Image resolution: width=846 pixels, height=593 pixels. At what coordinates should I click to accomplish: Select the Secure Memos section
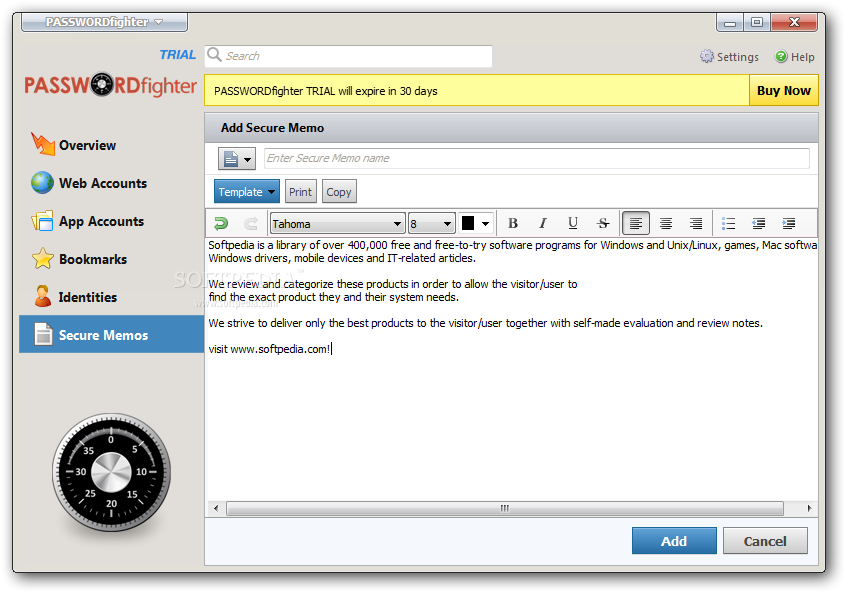111,335
